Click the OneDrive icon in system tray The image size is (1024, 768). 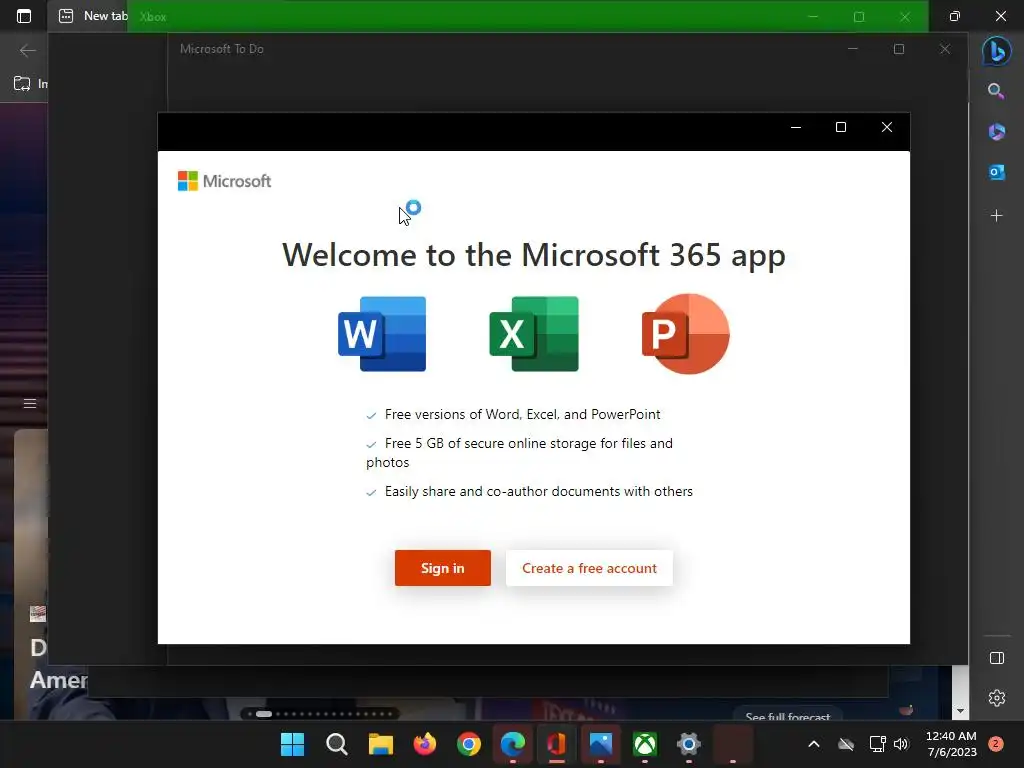pyautogui.click(x=846, y=744)
